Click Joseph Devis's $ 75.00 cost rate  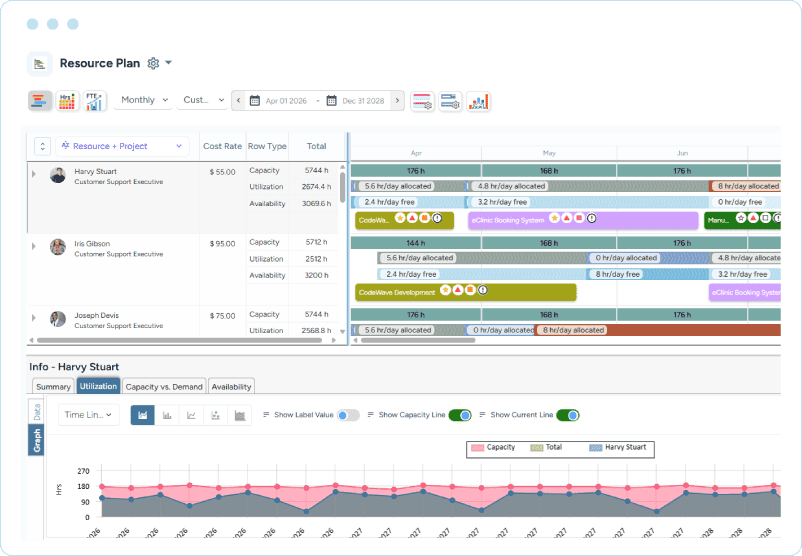pos(222,316)
